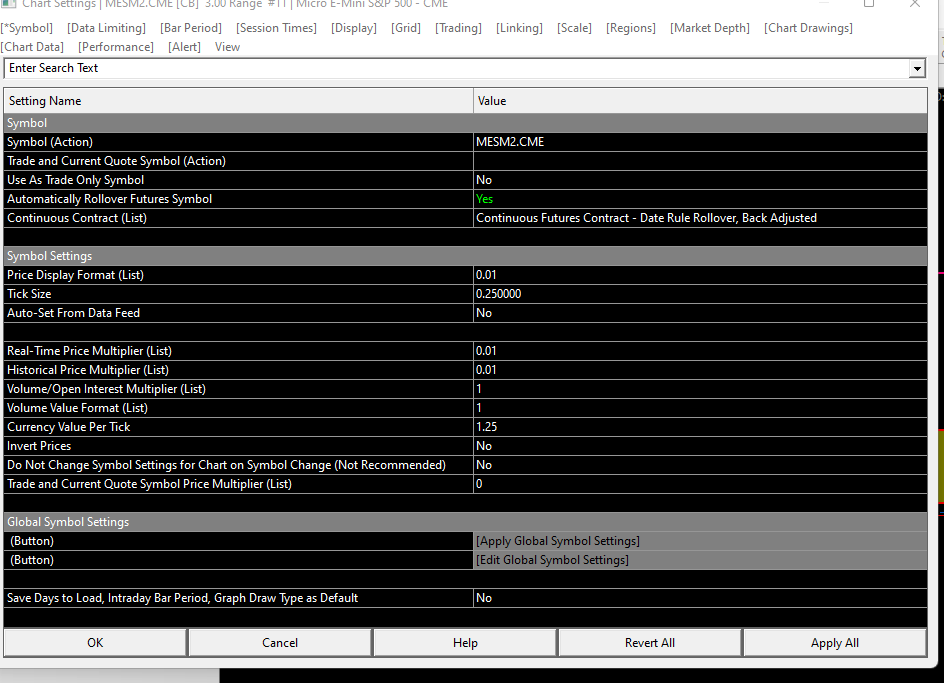Screen dimensions: 944x683
Task: Edit Currency Value Per Tick value 1.25
Action: 700,427
